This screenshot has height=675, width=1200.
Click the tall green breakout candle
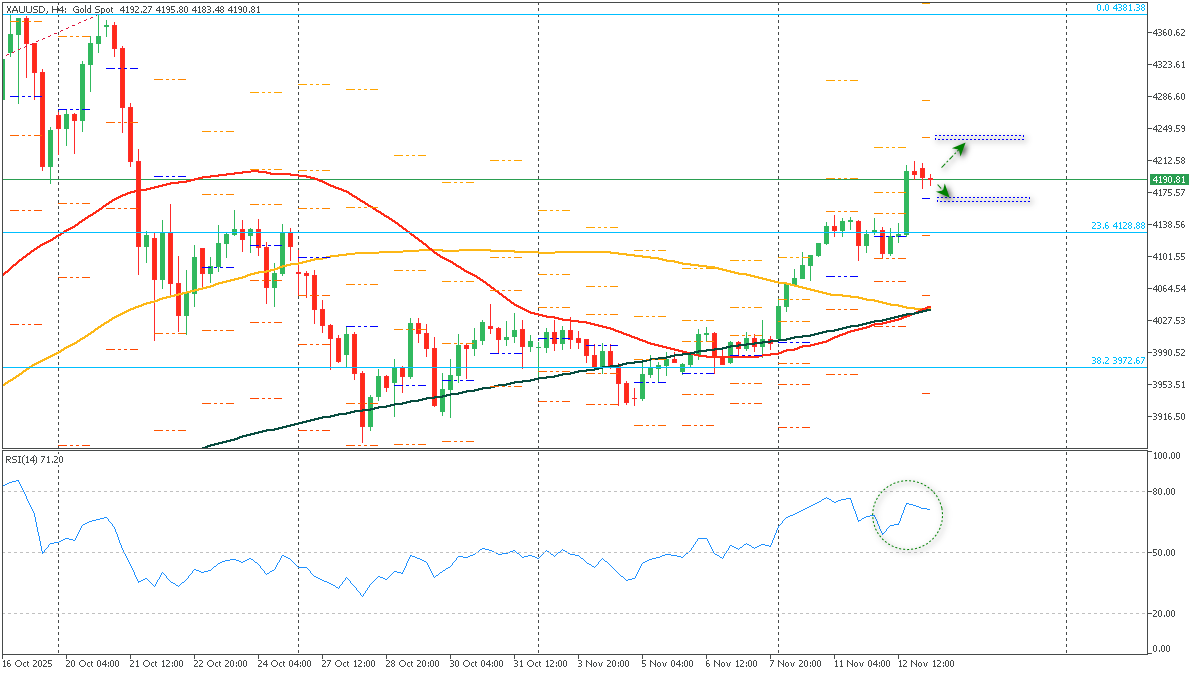point(908,200)
